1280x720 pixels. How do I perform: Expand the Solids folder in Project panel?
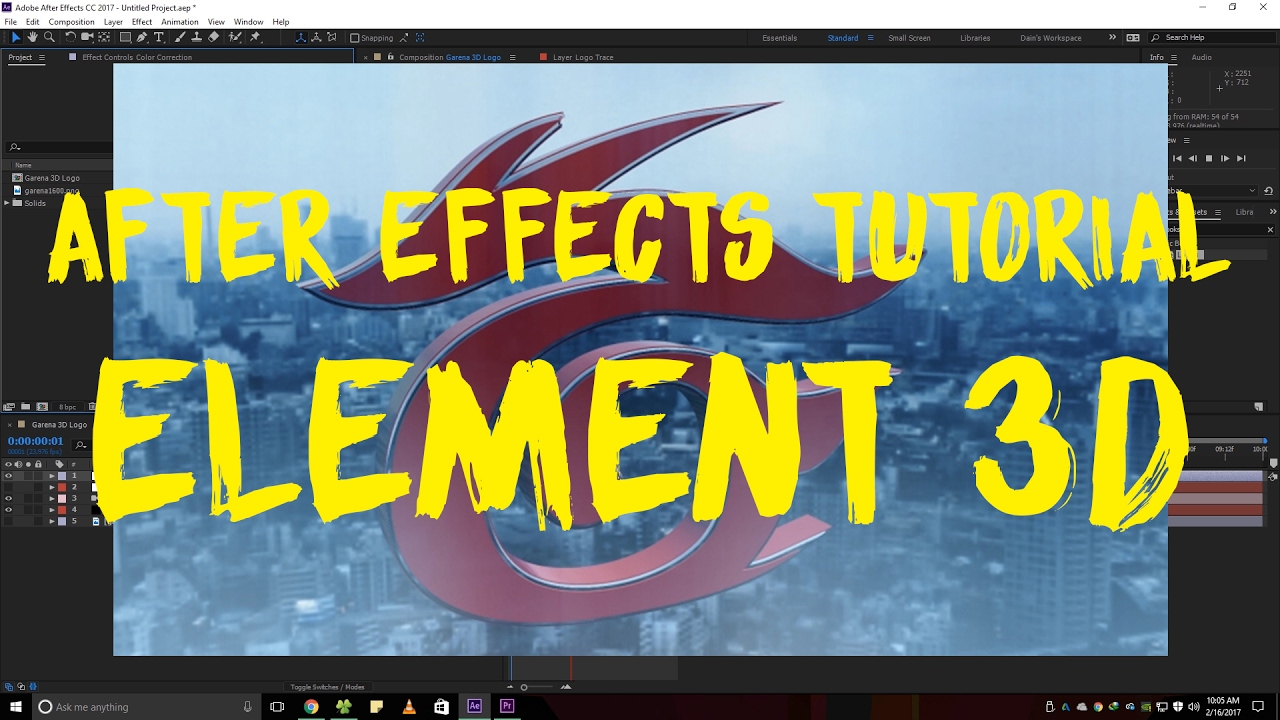(7, 203)
